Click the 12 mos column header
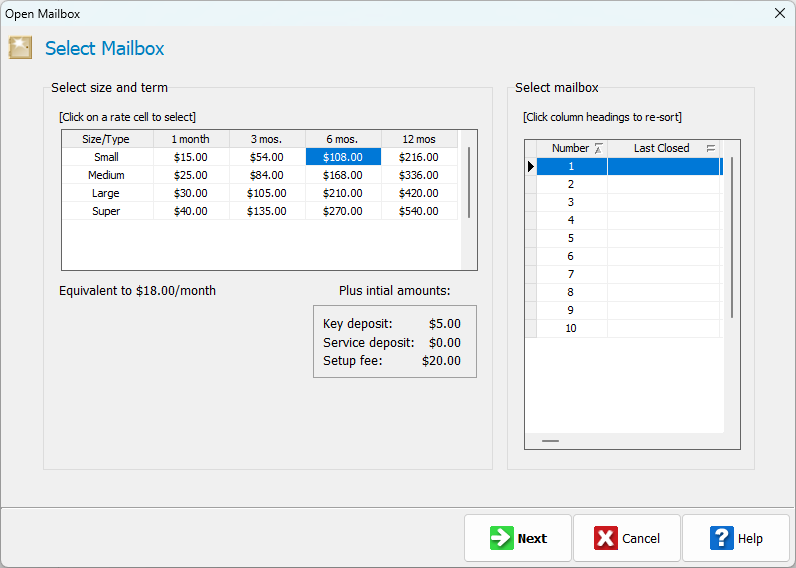Screen dimensions: 796x568 point(419,139)
